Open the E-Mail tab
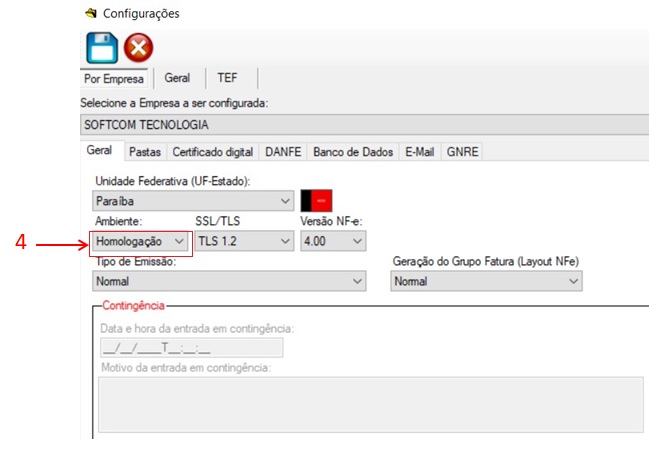The height and width of the screenshot is (469, 649). pos(419,152)
